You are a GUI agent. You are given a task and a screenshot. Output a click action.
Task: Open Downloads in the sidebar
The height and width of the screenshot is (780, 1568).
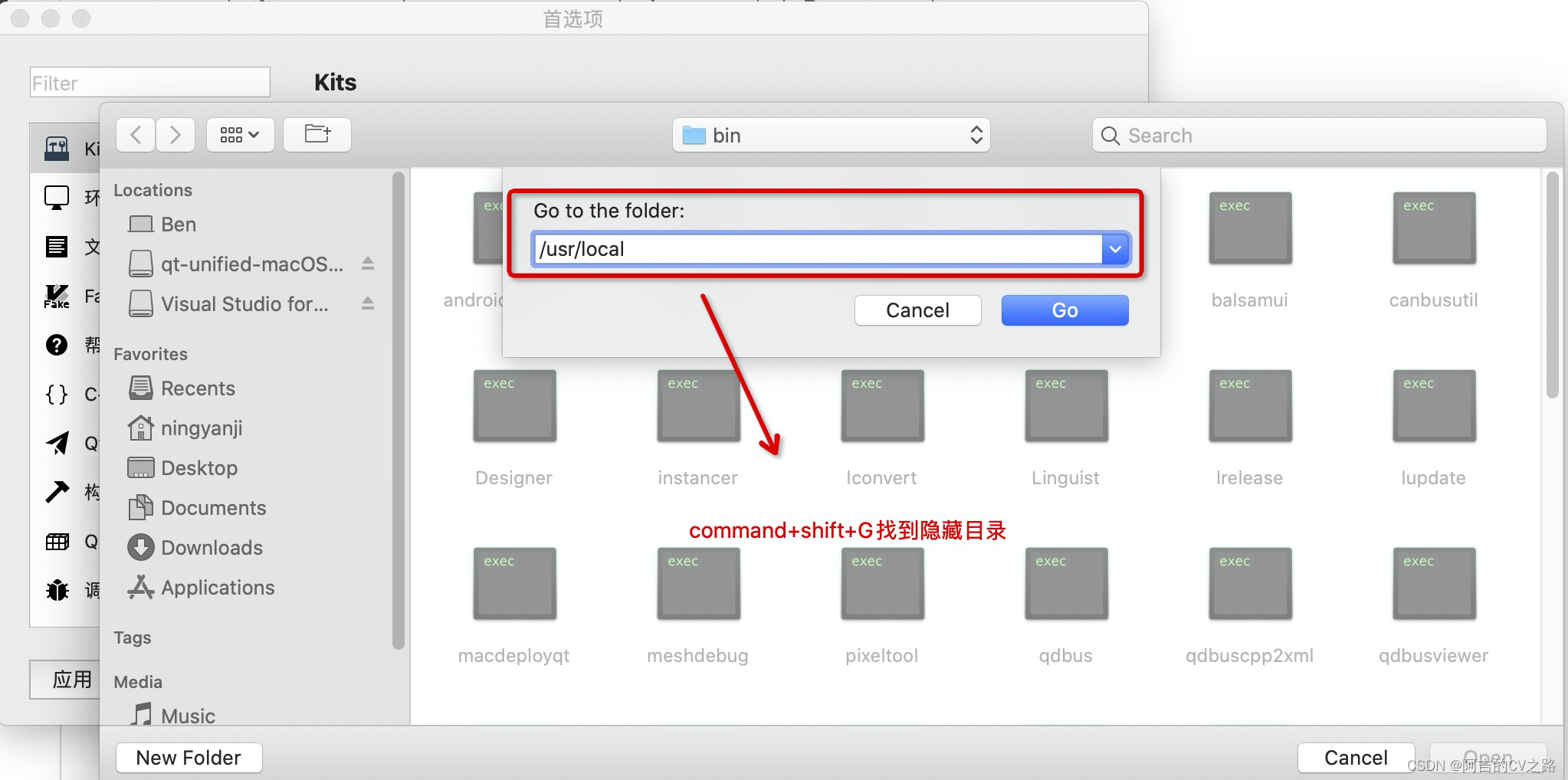click(195, 548)
